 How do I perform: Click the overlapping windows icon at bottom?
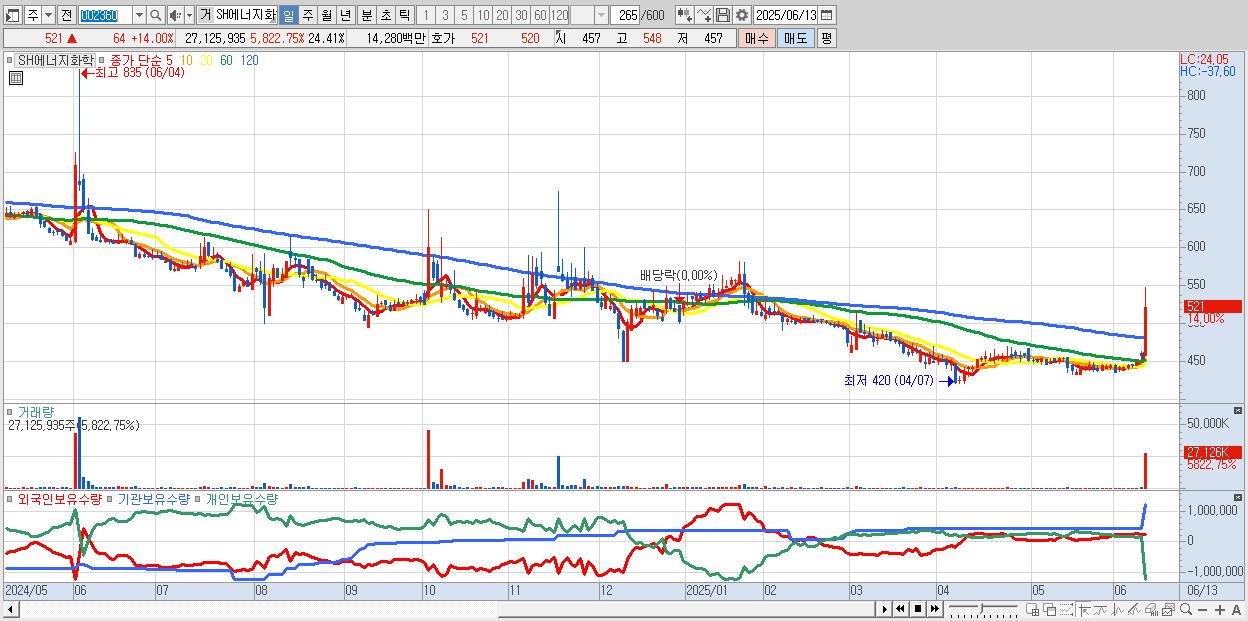pos(1049,610)
